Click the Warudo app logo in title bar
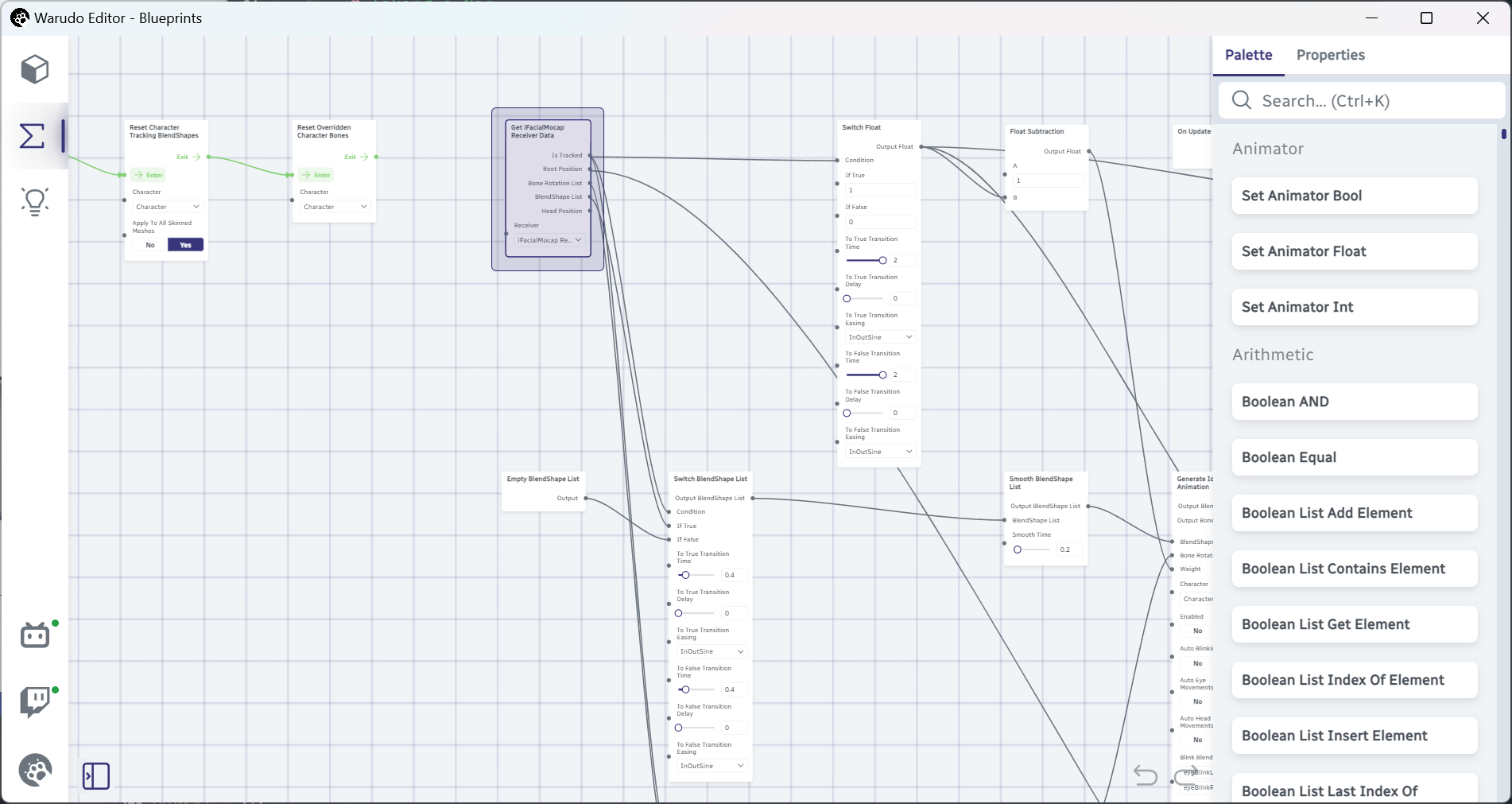The width and height of the screenshot is (1512, 804). [19, 17]
